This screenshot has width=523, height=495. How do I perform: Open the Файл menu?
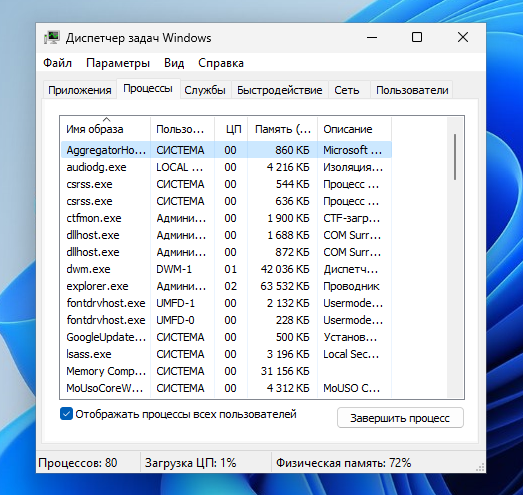pos(57,63)
